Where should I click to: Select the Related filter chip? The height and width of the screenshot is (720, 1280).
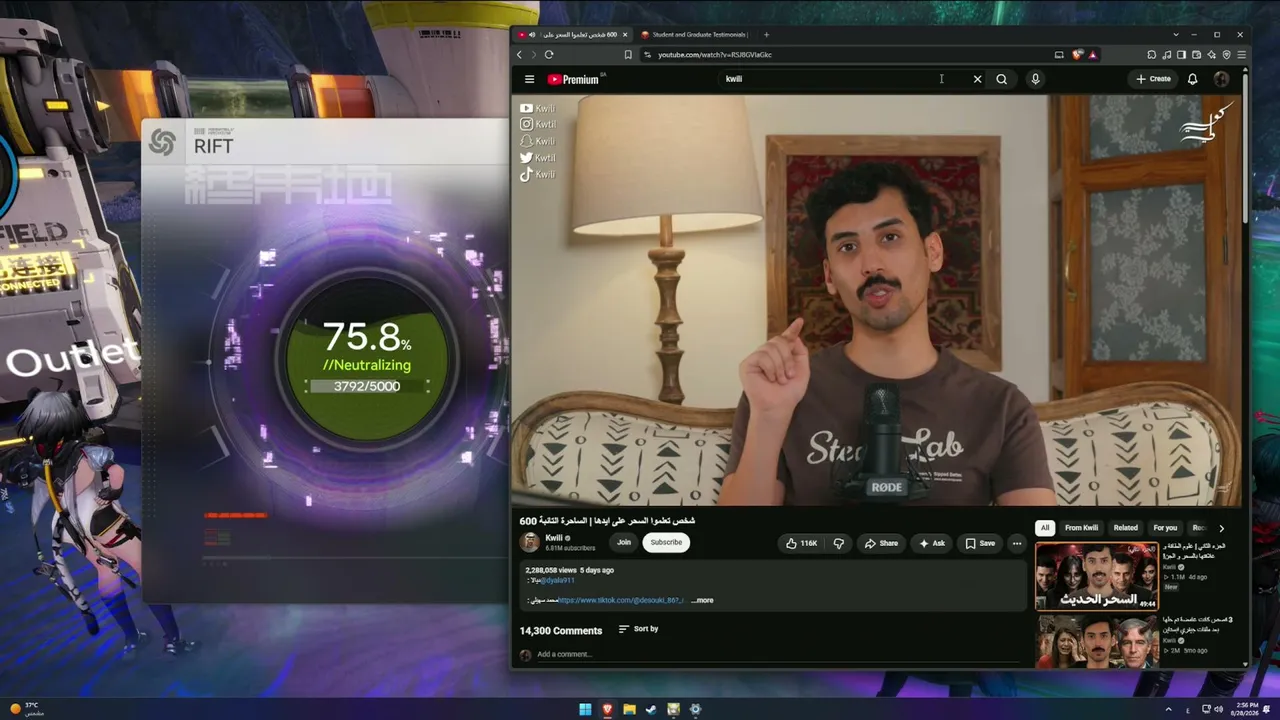(1126, 528)
